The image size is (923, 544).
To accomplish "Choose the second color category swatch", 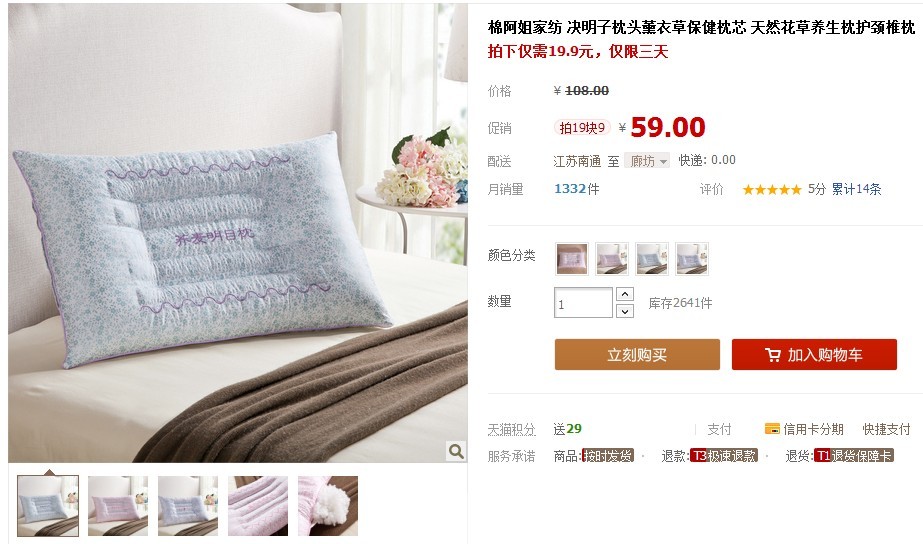I will [612, 259].
